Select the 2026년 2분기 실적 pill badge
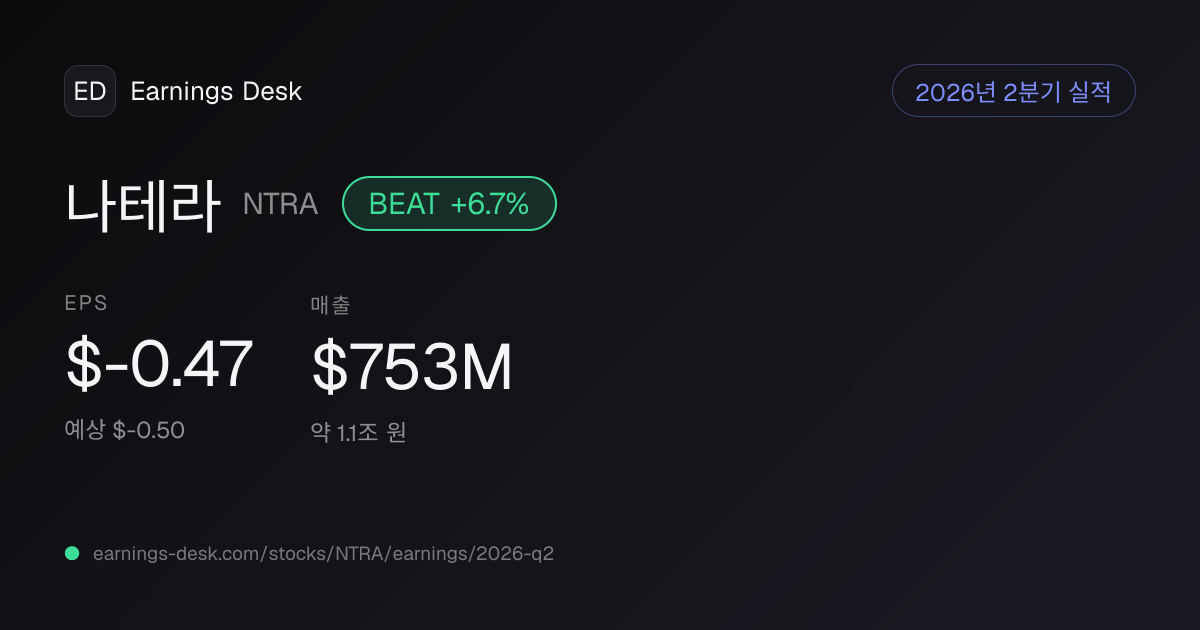 click(x=1014, y=91)
